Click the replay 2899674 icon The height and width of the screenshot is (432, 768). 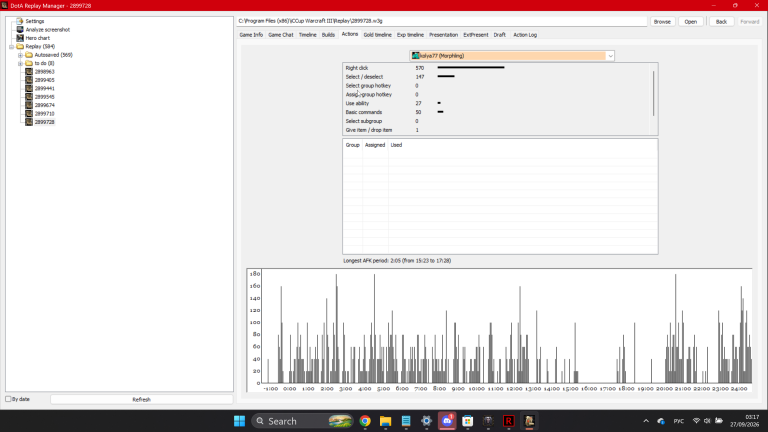[x=29, y=105]
